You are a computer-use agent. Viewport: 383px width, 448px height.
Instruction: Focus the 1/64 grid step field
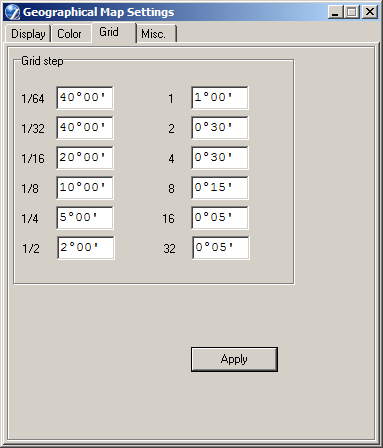point(85,98)
